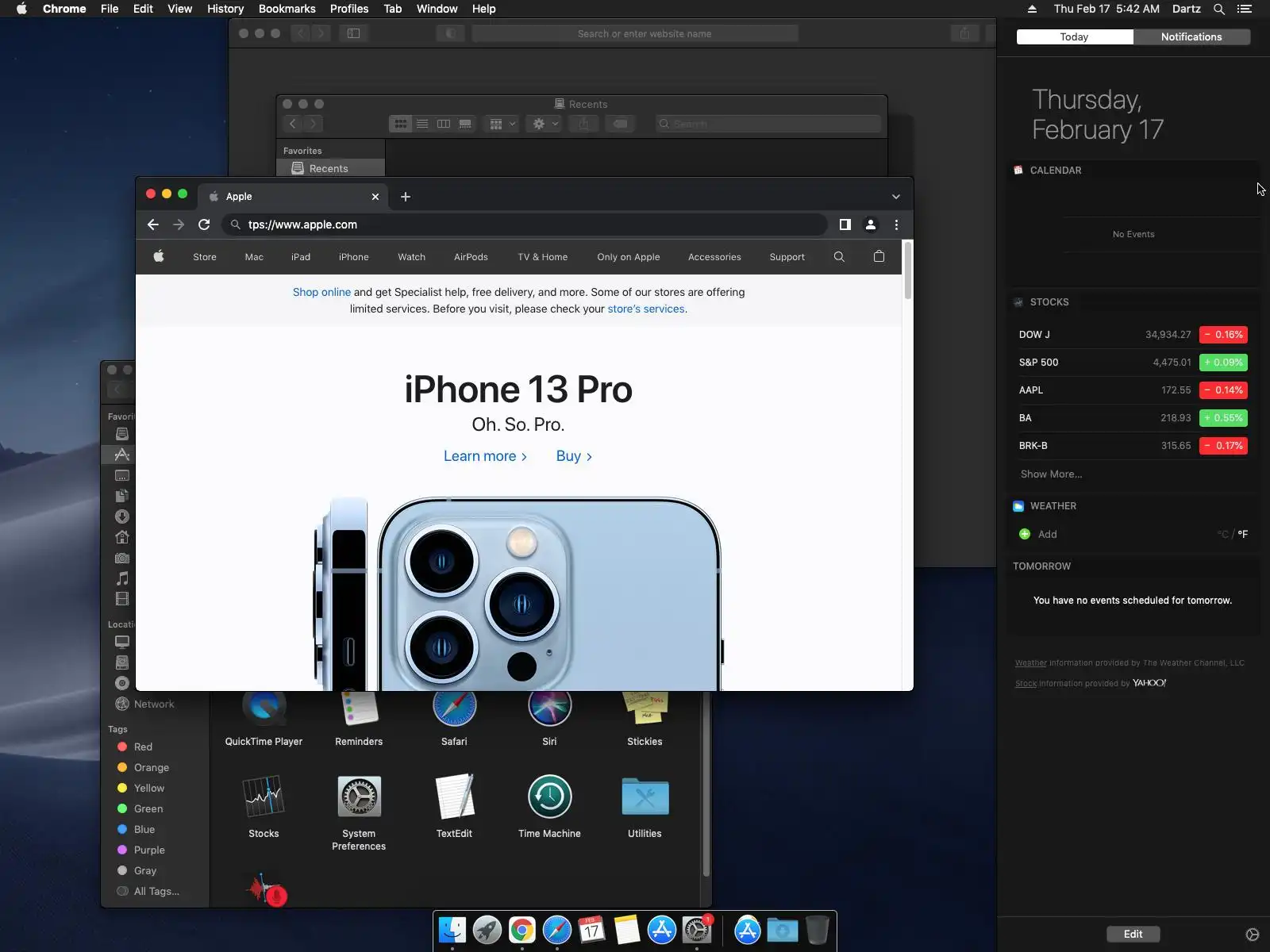Toggle Chrome's side panel icon
1270x952 pixels.
[x=845, y=225]
